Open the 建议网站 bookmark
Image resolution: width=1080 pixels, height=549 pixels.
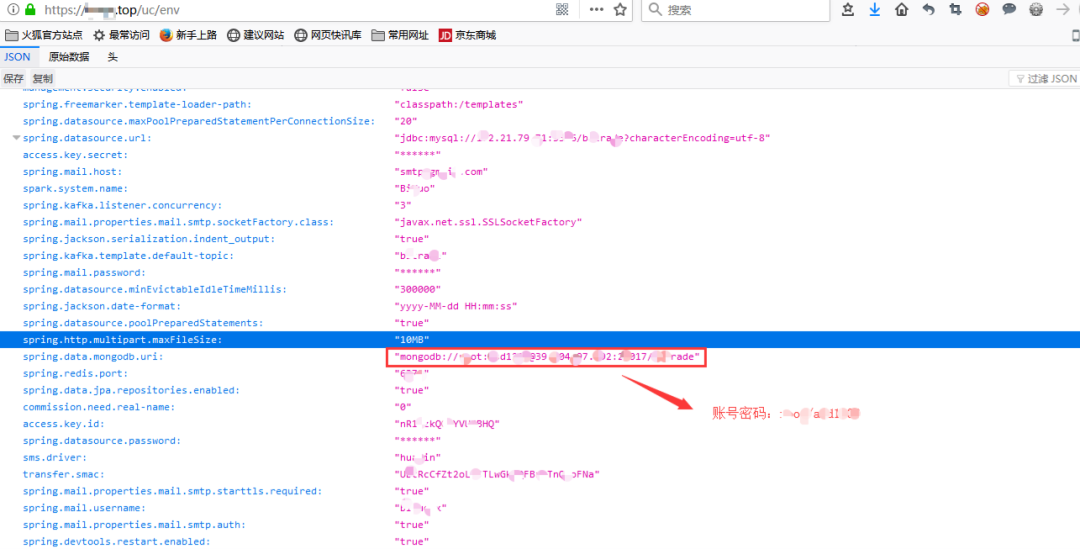(256, 35)
